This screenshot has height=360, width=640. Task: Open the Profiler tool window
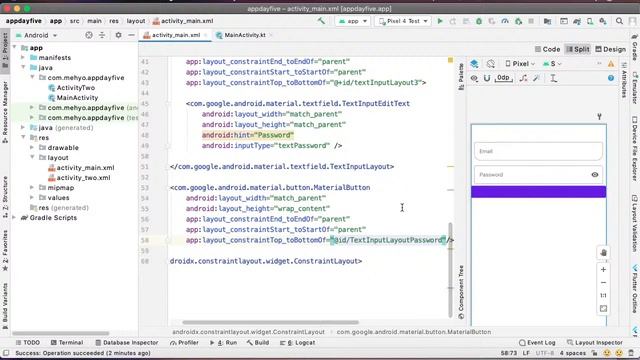(x=184, y=342)
